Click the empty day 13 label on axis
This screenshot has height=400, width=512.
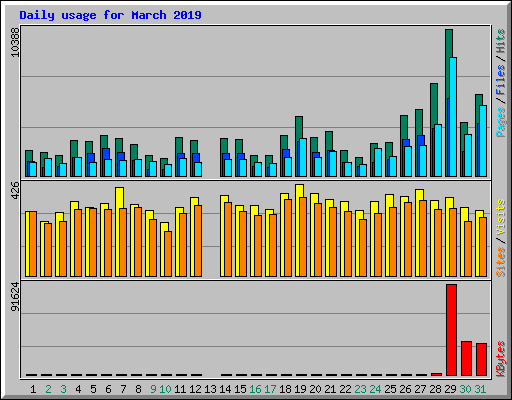[210, 389]
